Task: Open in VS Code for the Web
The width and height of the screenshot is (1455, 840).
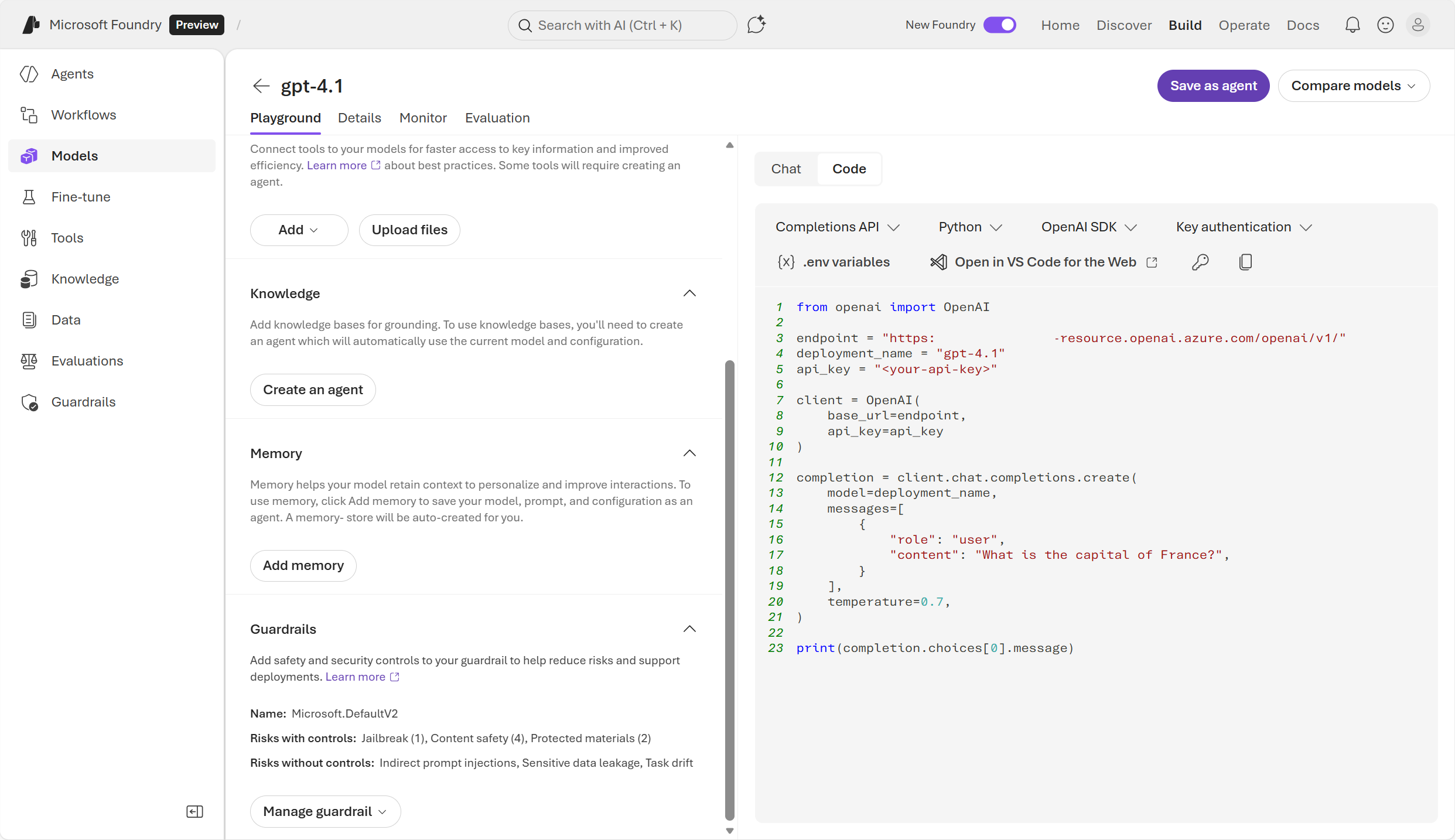Action: pos(1045,262)
